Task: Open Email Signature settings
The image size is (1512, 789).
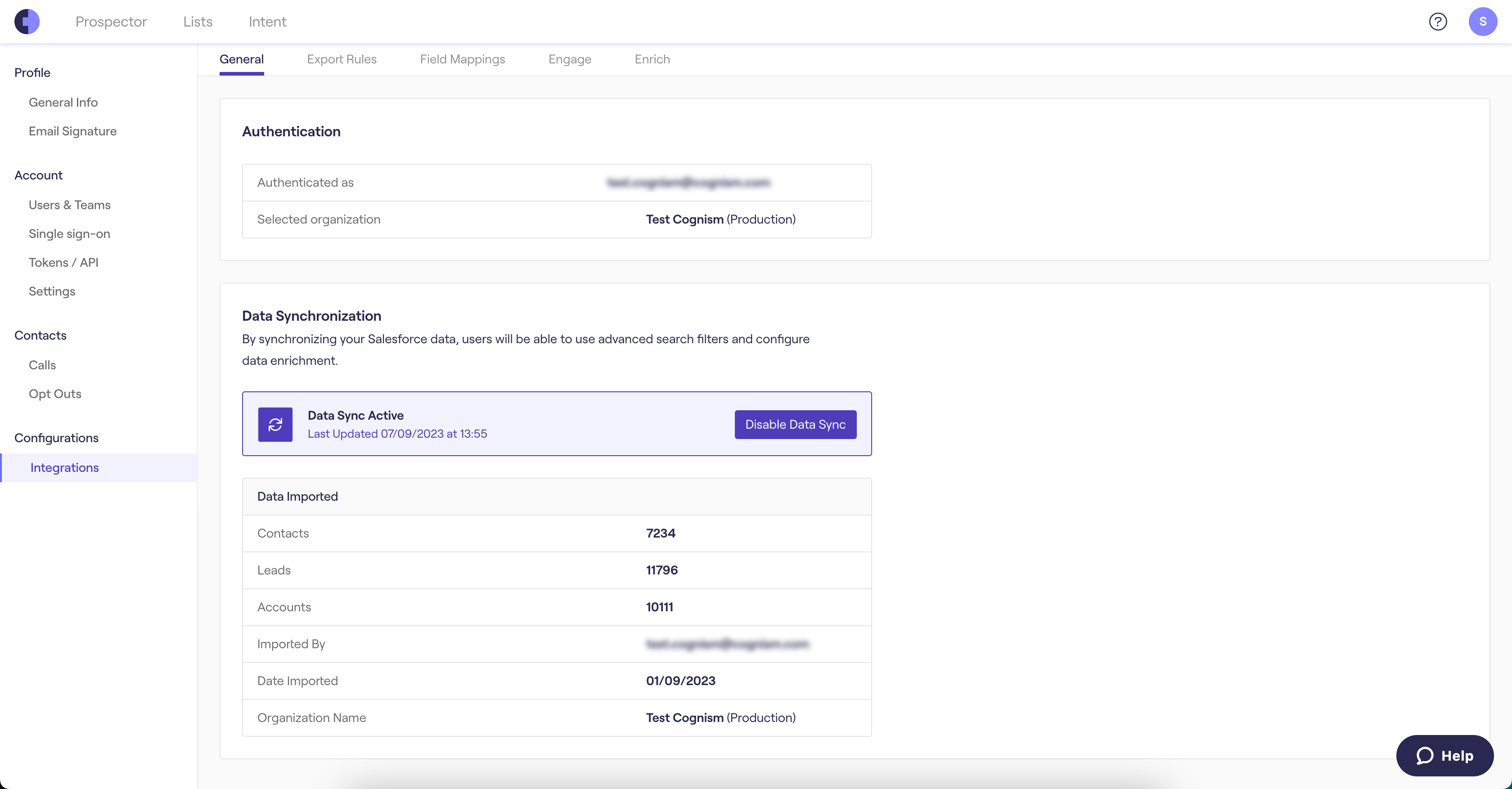Action: click(73, 131)
